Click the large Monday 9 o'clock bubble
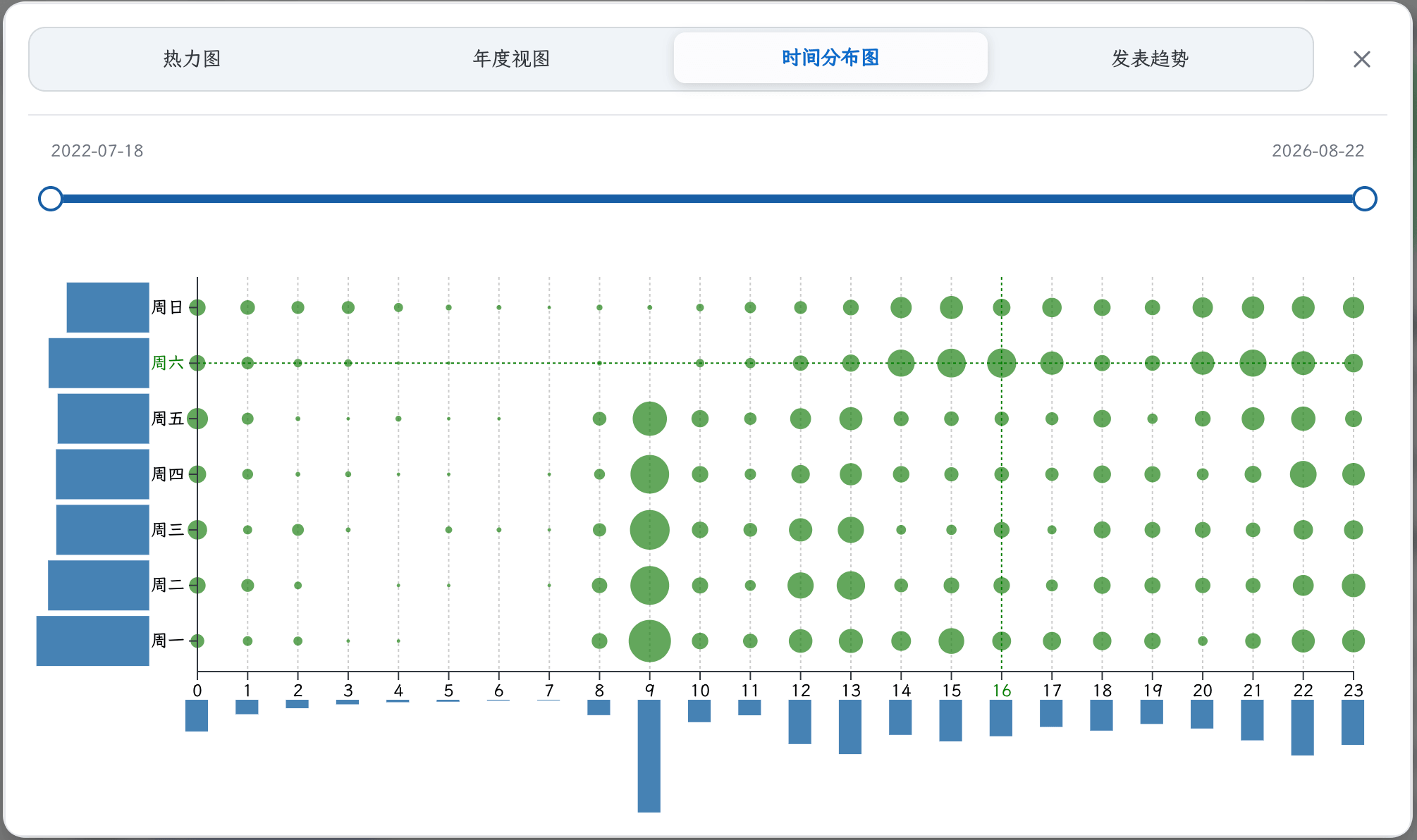Image resolution: width=1417 pixels, height=840 pixels. 649,641
